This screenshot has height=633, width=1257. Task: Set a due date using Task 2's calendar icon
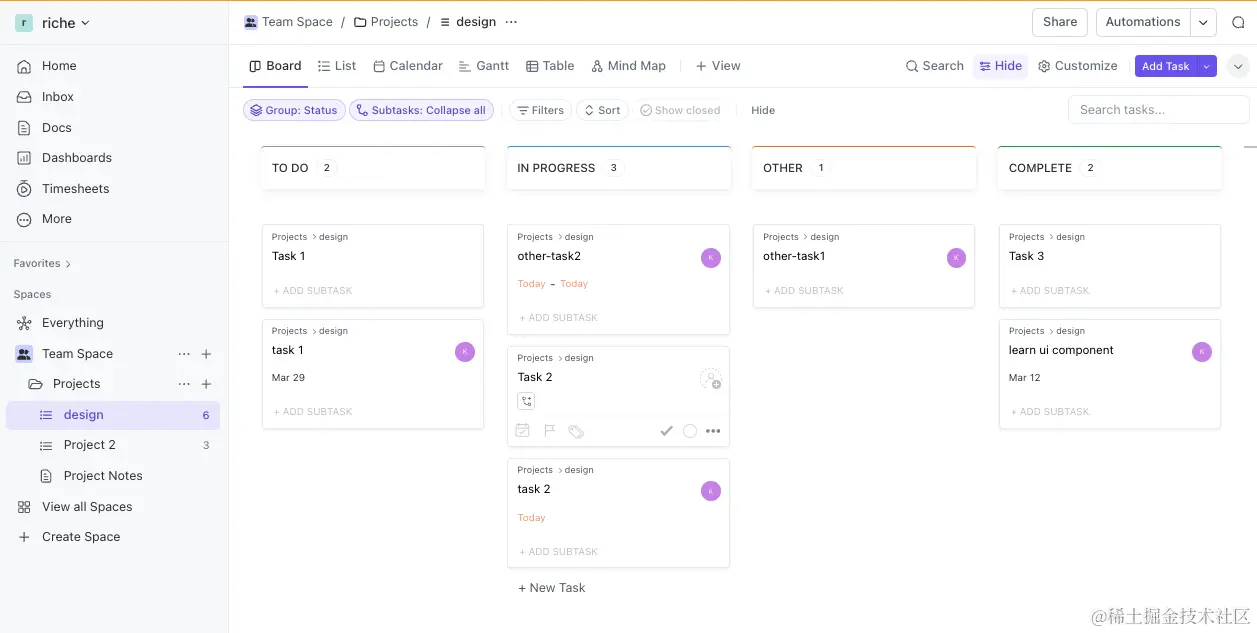coord(522,431)
